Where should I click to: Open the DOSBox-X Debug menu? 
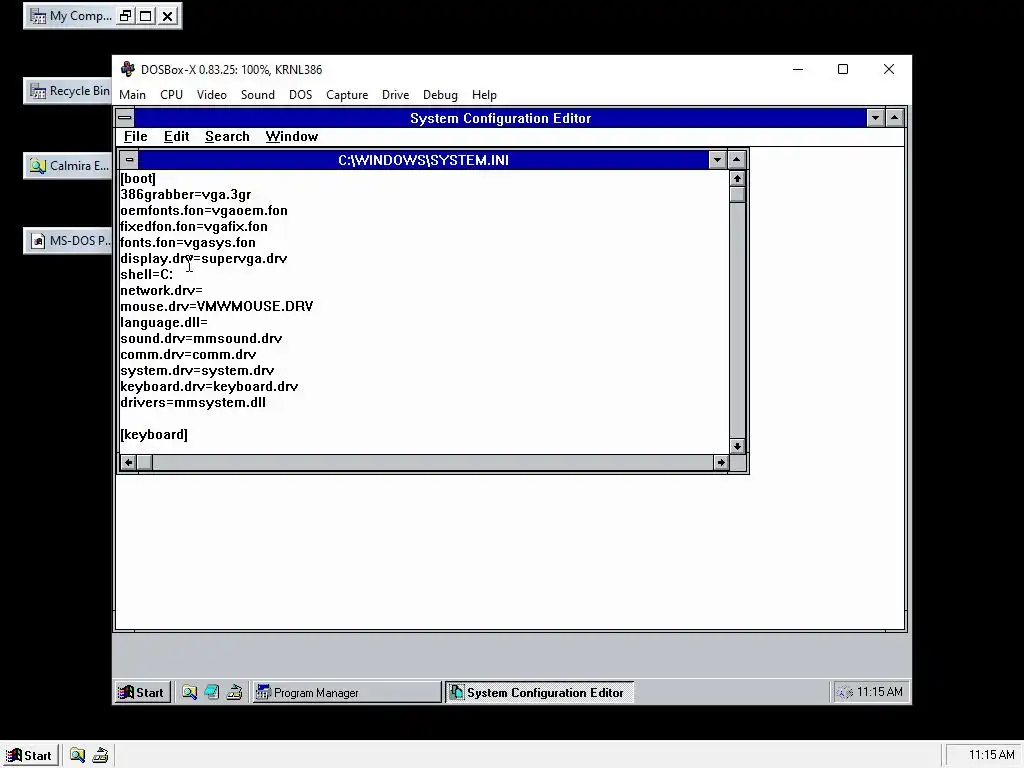click(440, 95)
